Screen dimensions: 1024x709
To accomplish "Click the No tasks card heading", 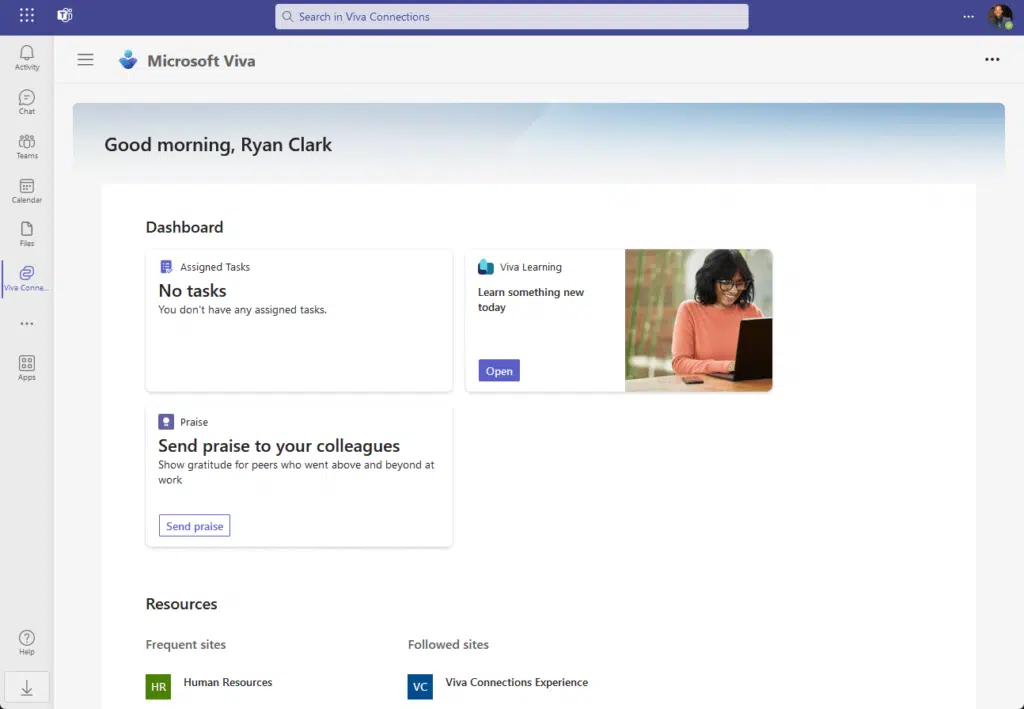I will [x=192, y=291].
